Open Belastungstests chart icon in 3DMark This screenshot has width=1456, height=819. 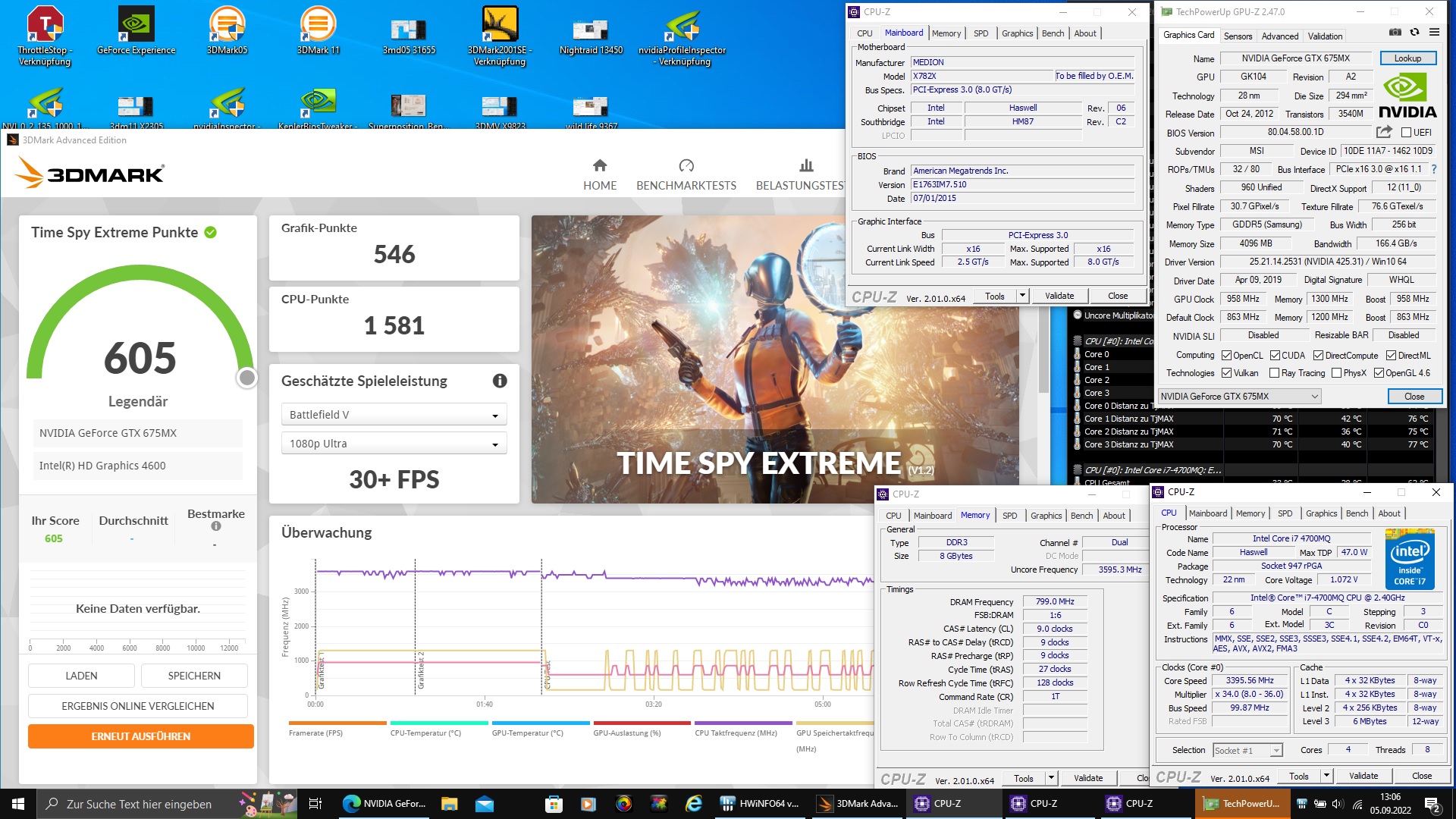[x=807, y=165]
